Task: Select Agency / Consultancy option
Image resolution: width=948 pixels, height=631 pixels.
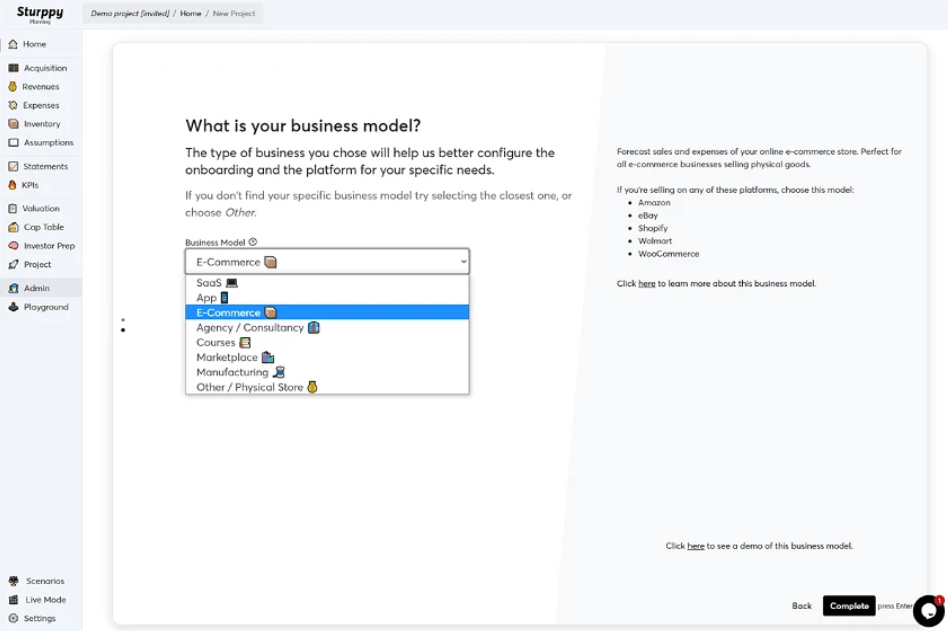Action: (x=250, y=327)
